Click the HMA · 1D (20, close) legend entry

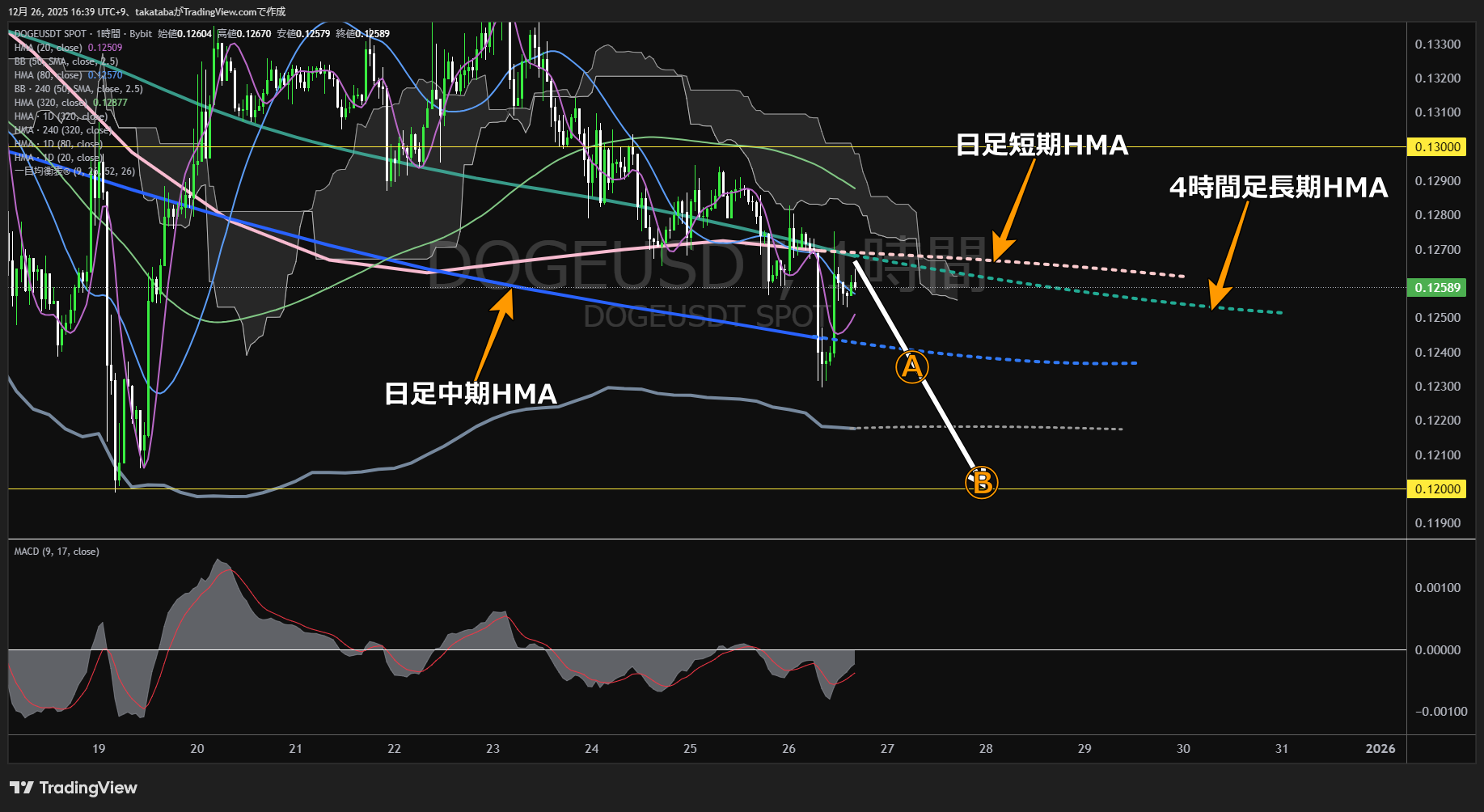(x=58, y=158)
